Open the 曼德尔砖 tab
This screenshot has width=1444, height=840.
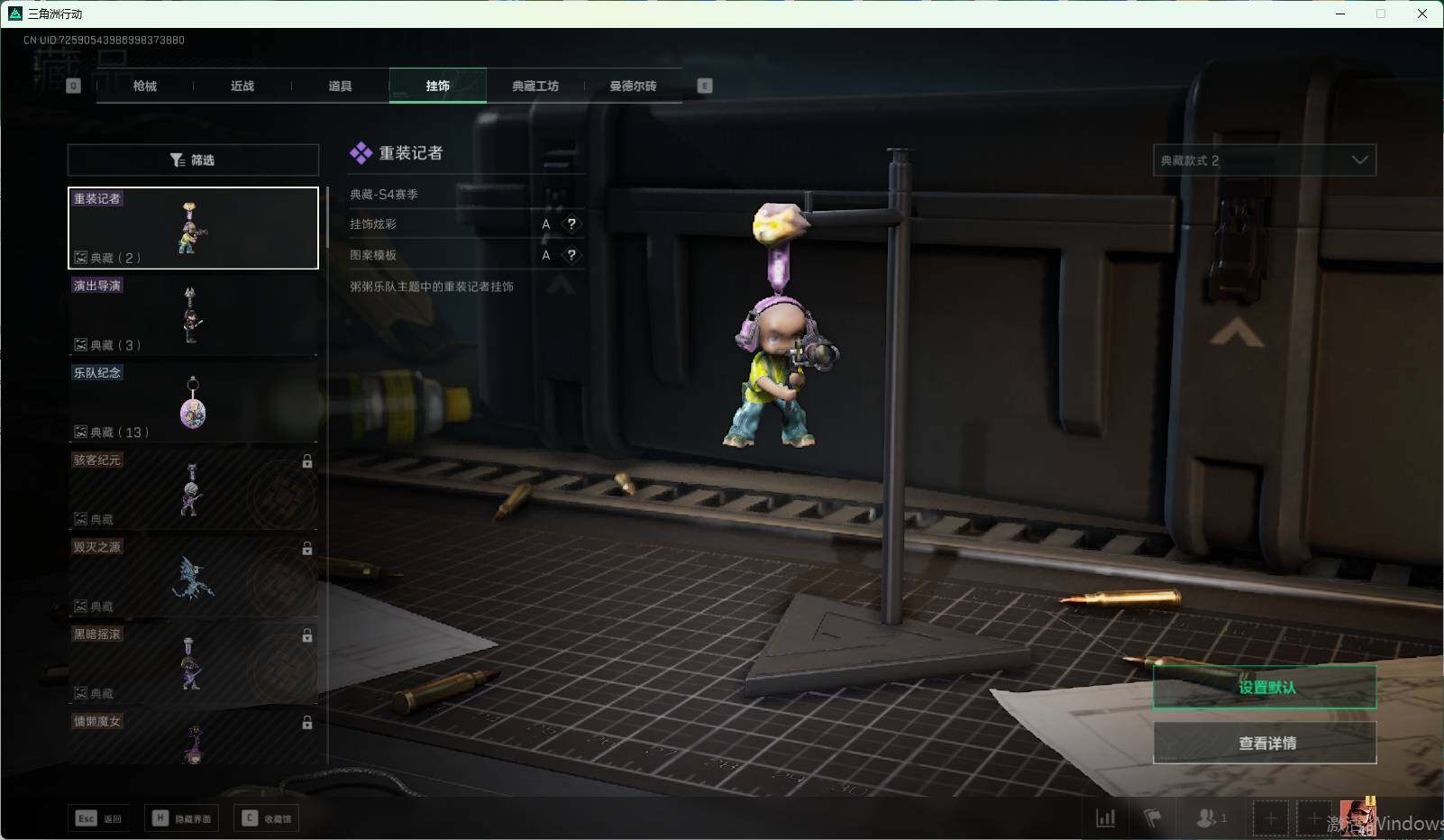point(633,86)
